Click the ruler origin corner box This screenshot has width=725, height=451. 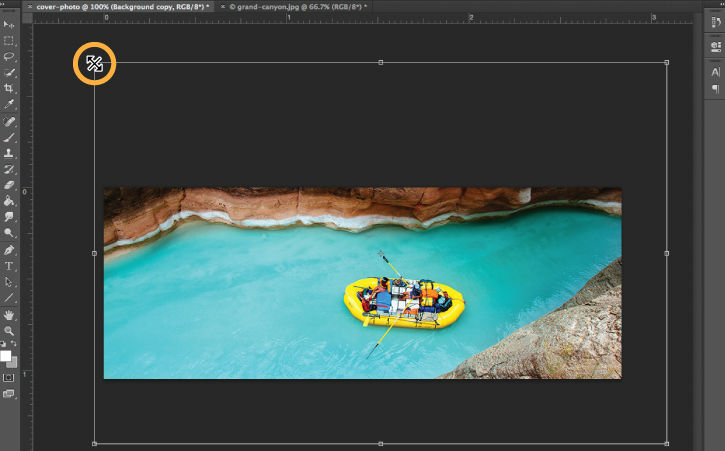27,18
